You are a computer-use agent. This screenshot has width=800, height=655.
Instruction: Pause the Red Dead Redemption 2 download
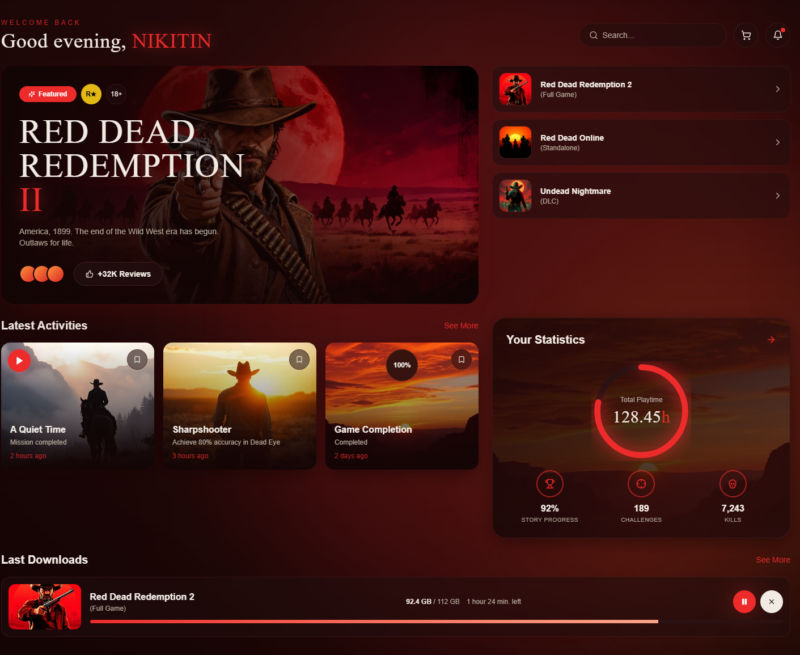click(744, 602)
